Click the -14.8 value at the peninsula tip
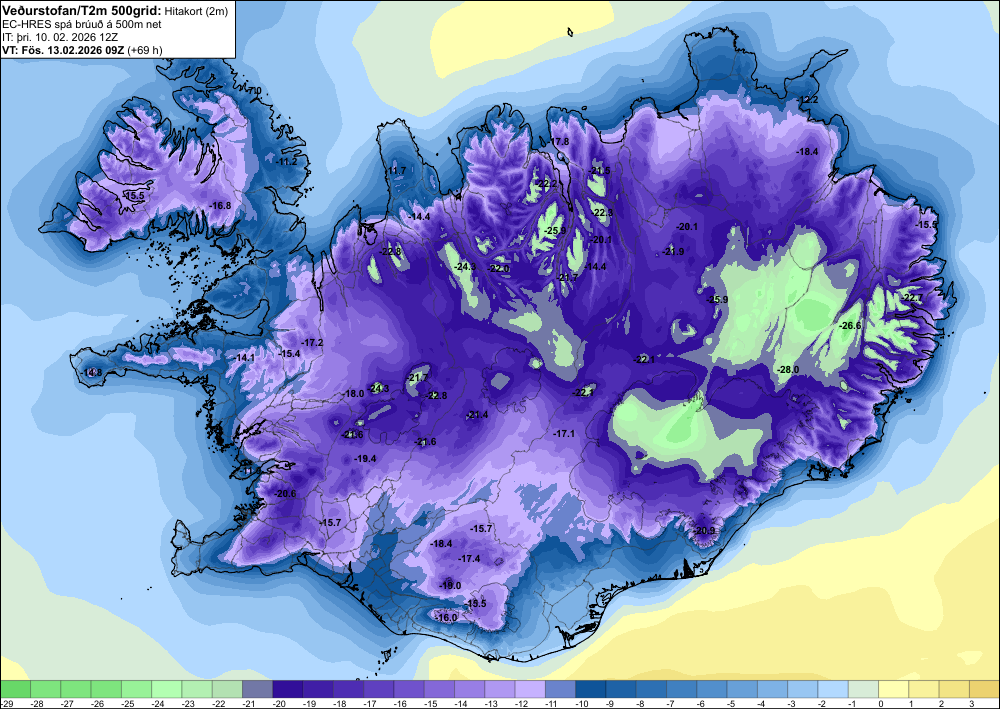Viewport: 1000px width, 709px height. point(91,372)
